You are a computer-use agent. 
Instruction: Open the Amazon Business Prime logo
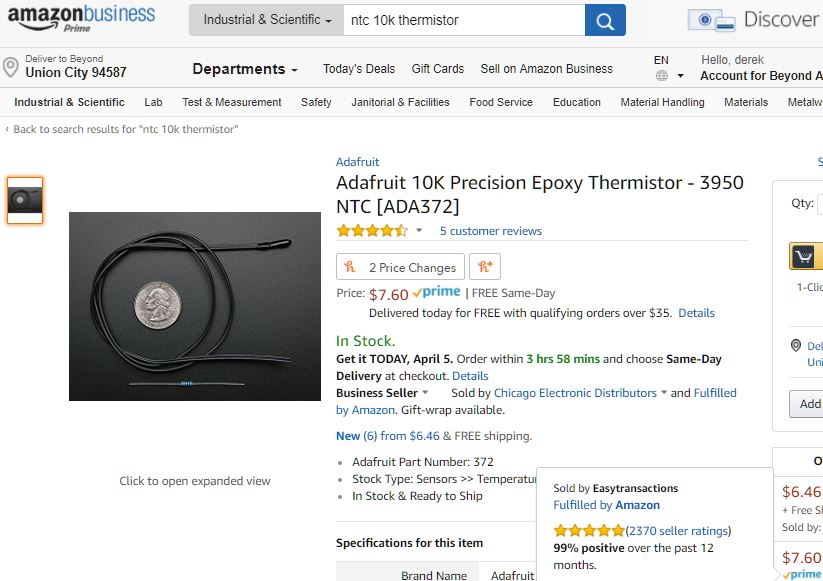coord(81,19)
